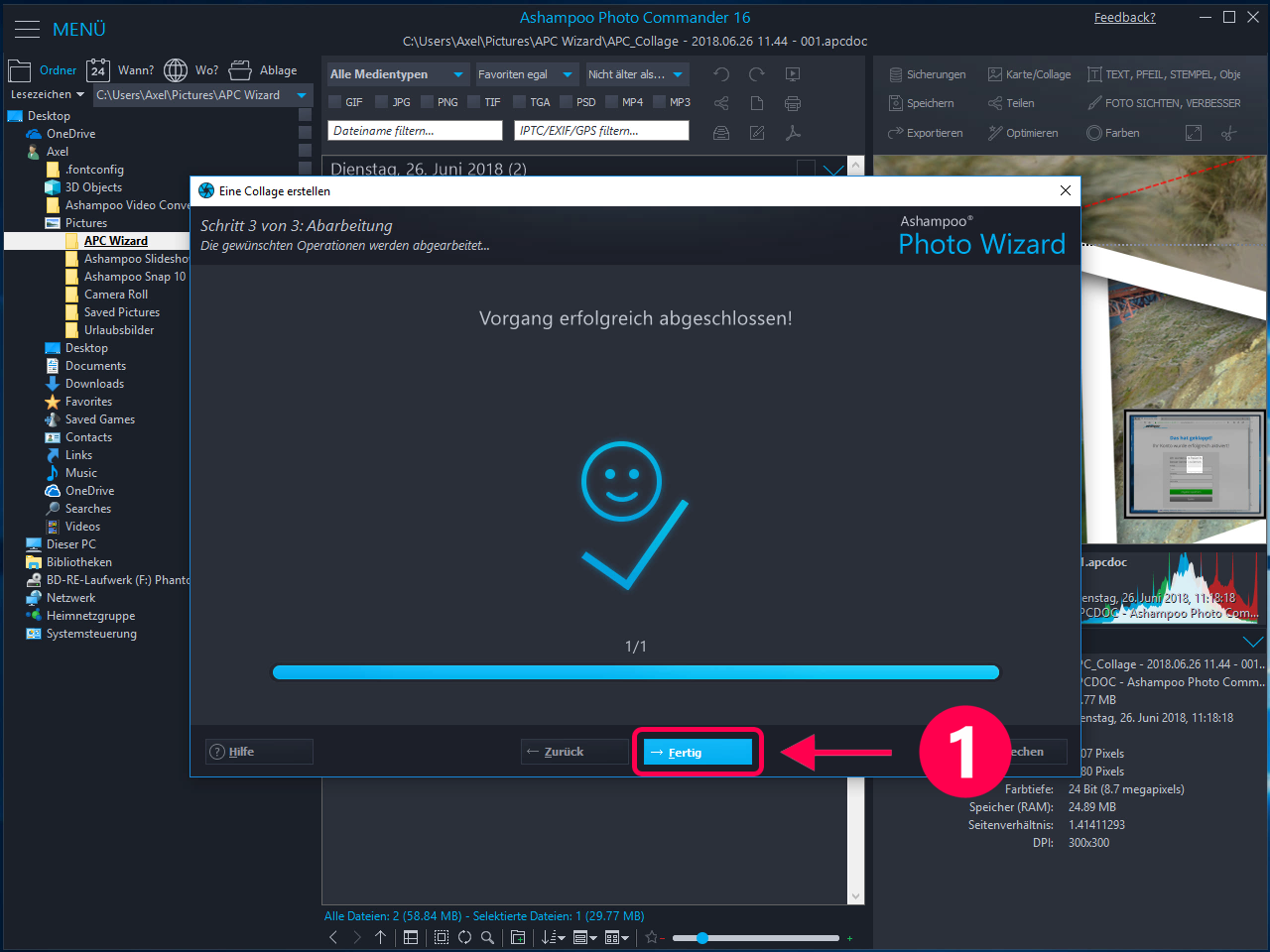This screenshot has height=952, width=1270.
Task: Click the redo arrow icon in toolbar
Action: pyautogui.click(x=757, y=74)
